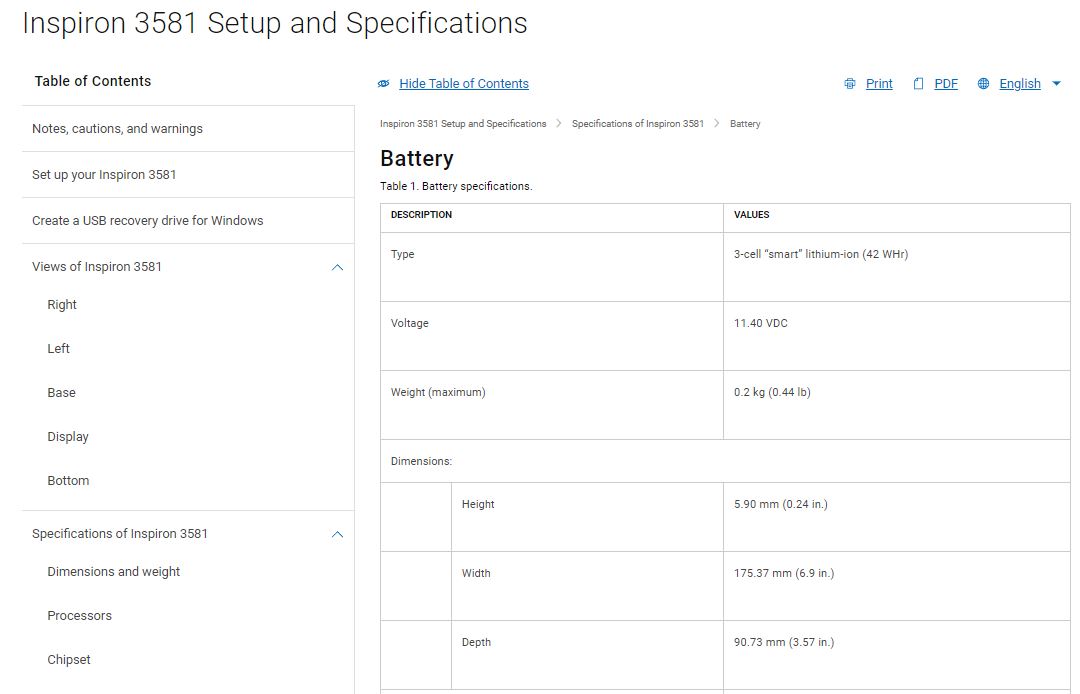Screen dimensions: 1080x694
Task: Click the 175.37 mm (6.9 in.) value
Action: click(x=784, y=574)
